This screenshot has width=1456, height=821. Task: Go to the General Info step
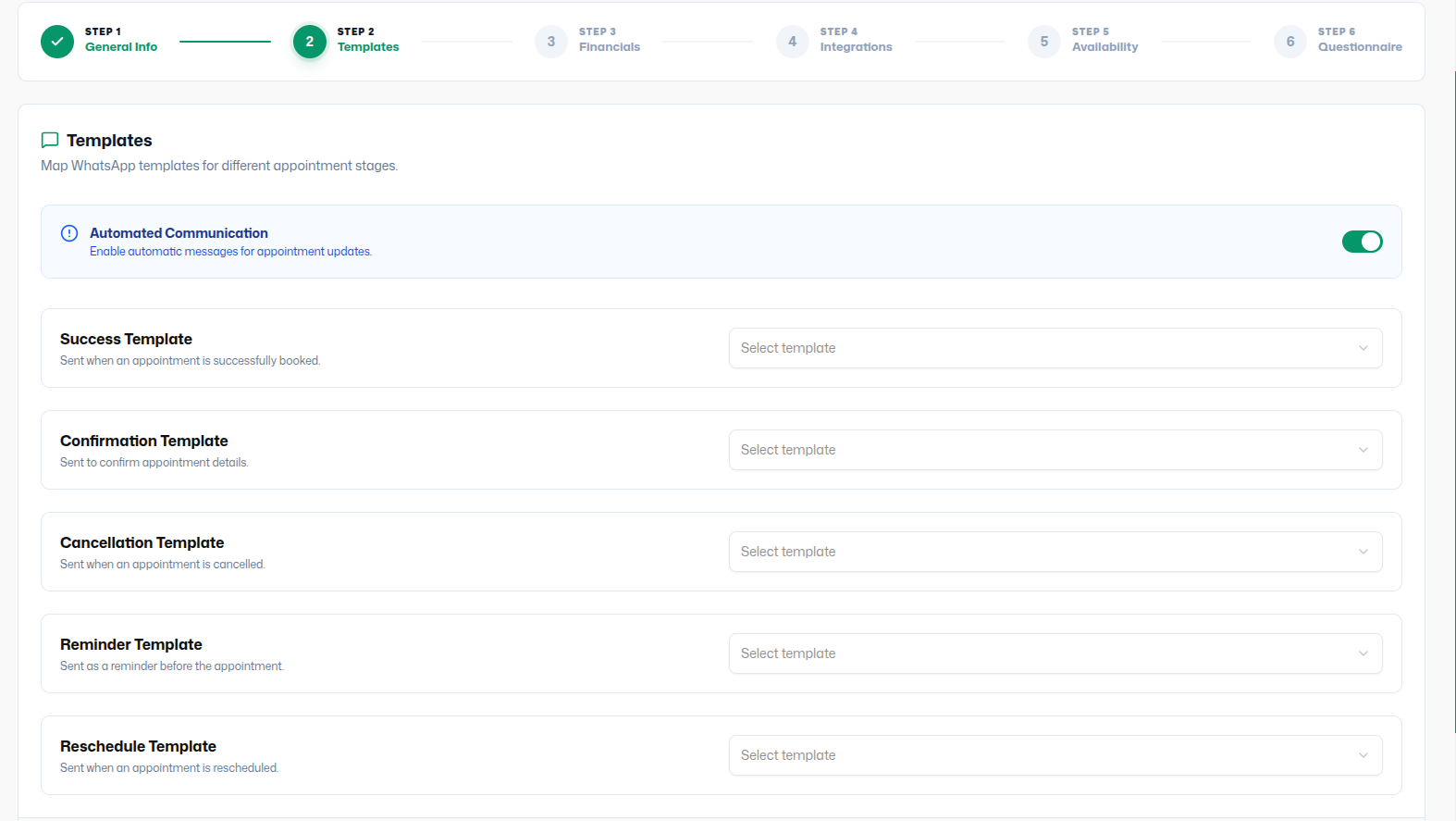(x=121, y=47)
